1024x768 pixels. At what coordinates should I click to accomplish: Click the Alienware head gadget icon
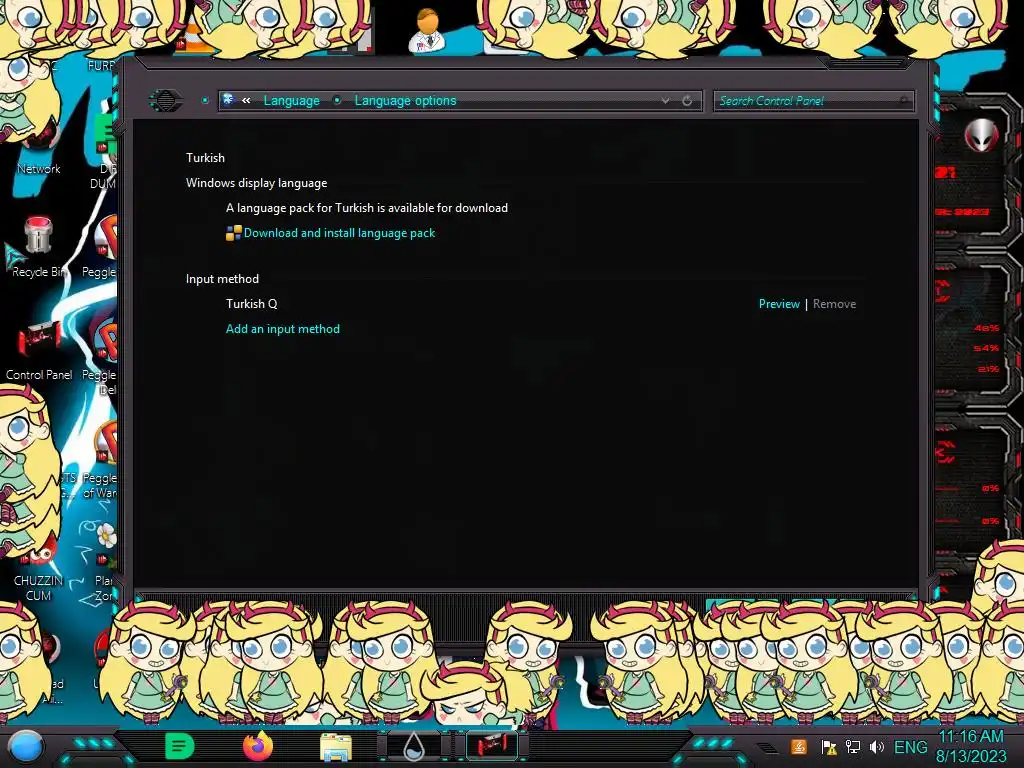(x=981, y=136)
